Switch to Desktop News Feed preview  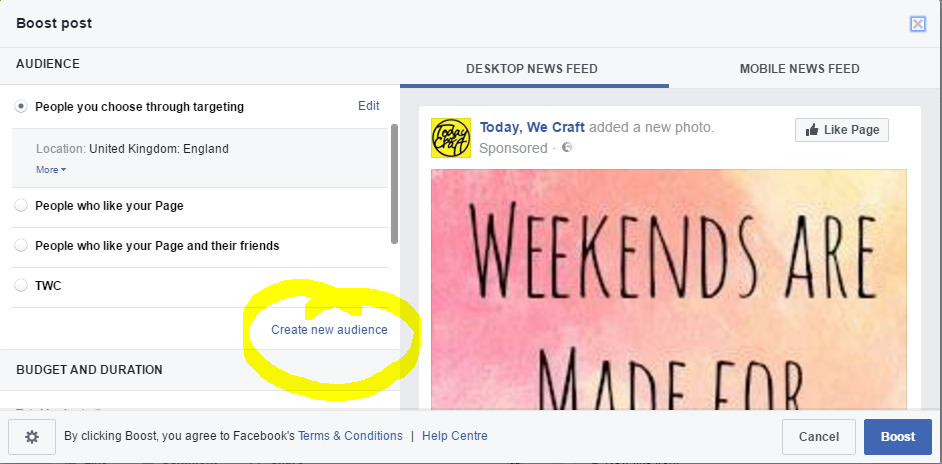coord(532,69)
